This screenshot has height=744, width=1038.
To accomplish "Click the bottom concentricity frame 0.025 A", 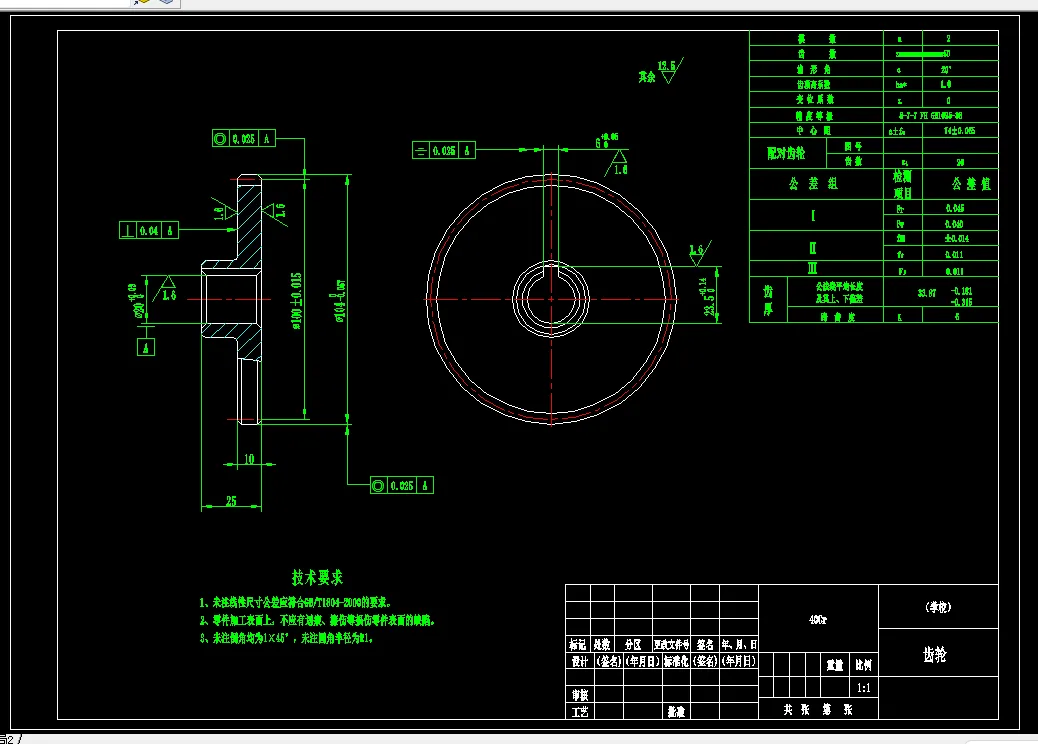I will click(x=402, y=485).
